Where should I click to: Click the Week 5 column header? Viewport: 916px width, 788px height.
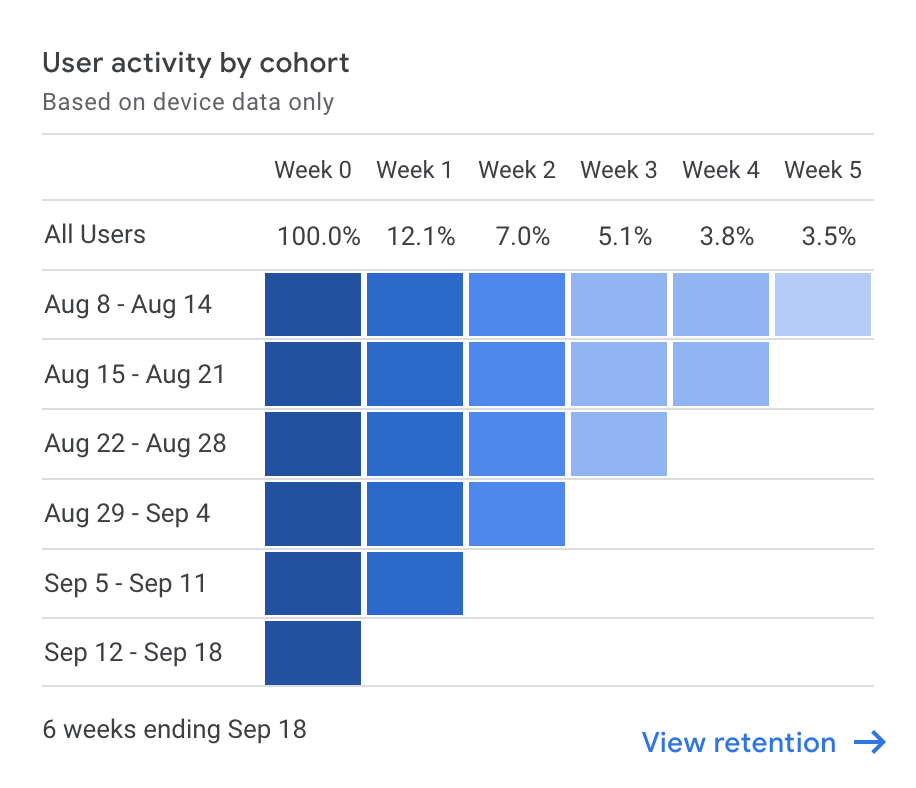[822, 170]
